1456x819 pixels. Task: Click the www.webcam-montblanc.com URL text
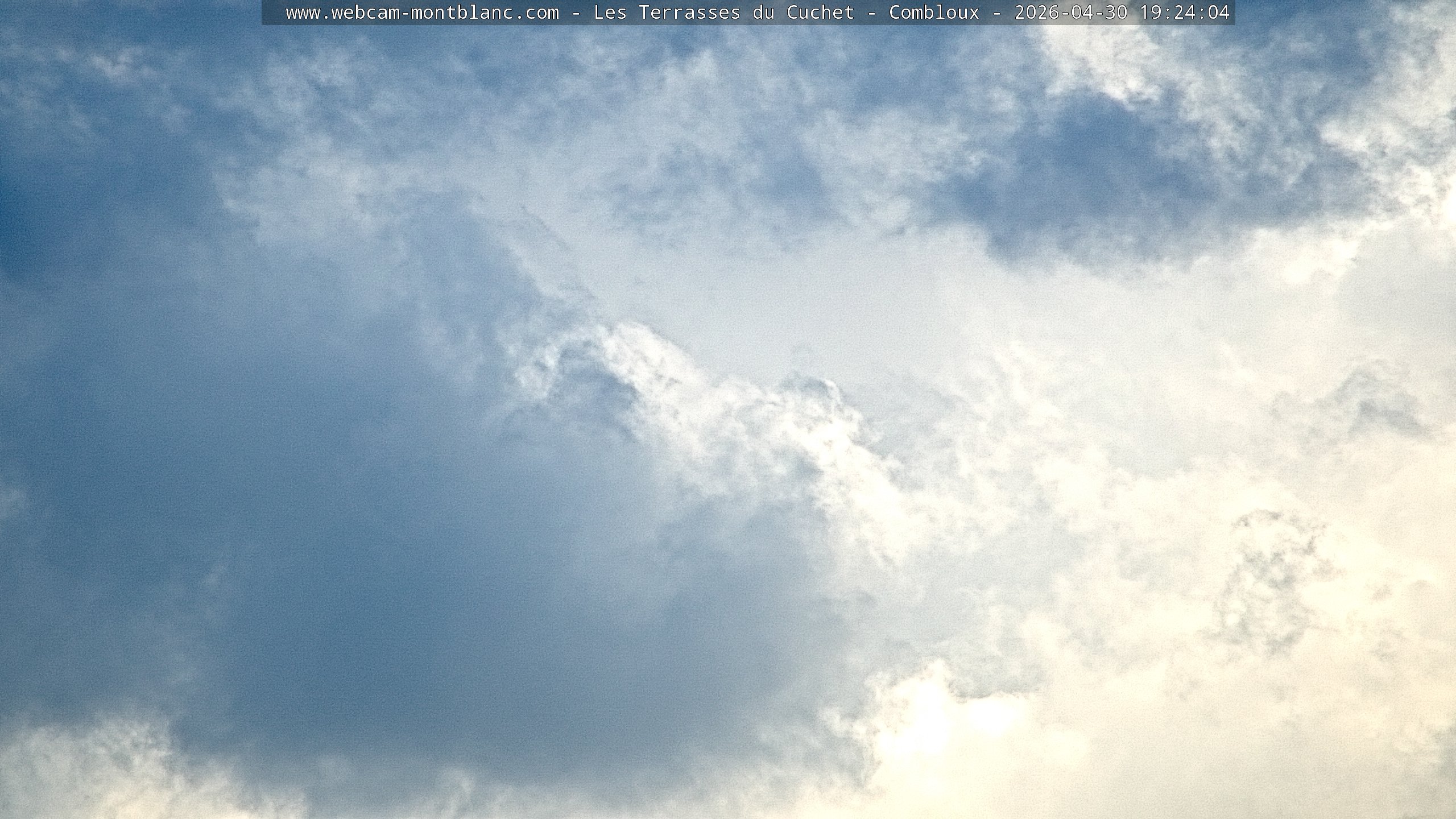click(422, 13)
